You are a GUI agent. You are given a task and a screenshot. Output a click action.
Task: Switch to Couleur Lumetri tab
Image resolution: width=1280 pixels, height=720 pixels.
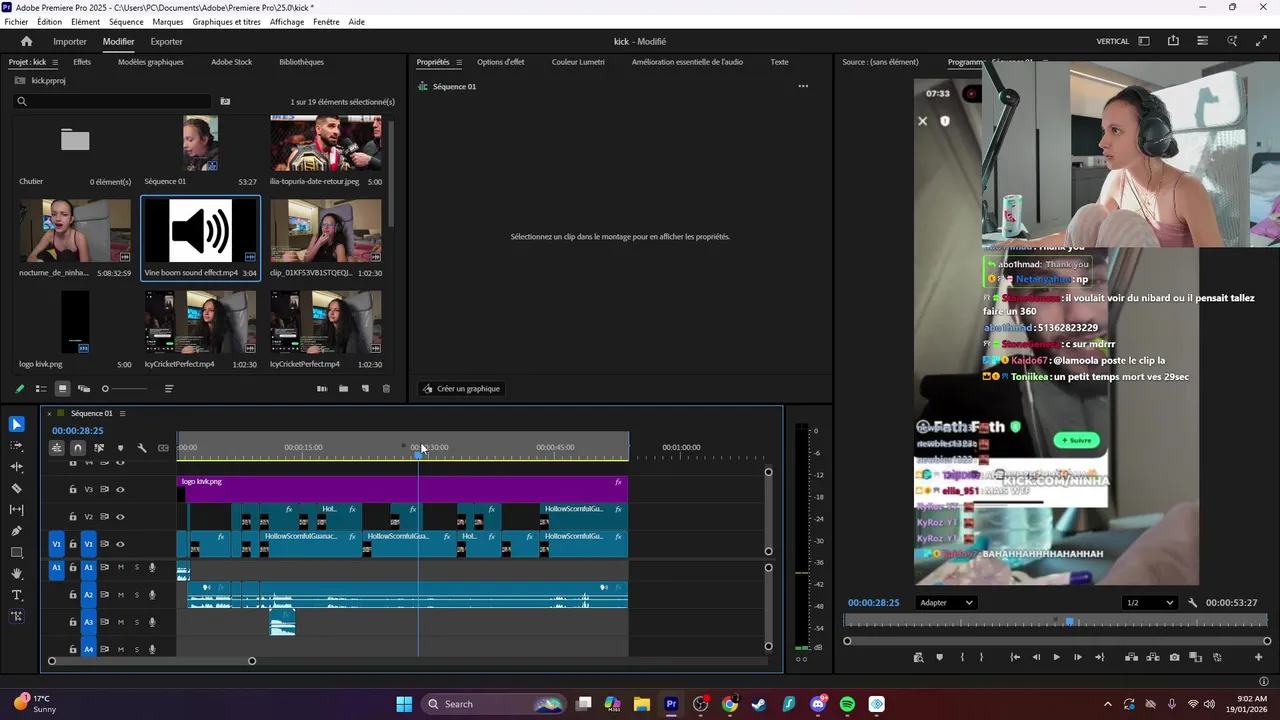click(x=578, y=62)
